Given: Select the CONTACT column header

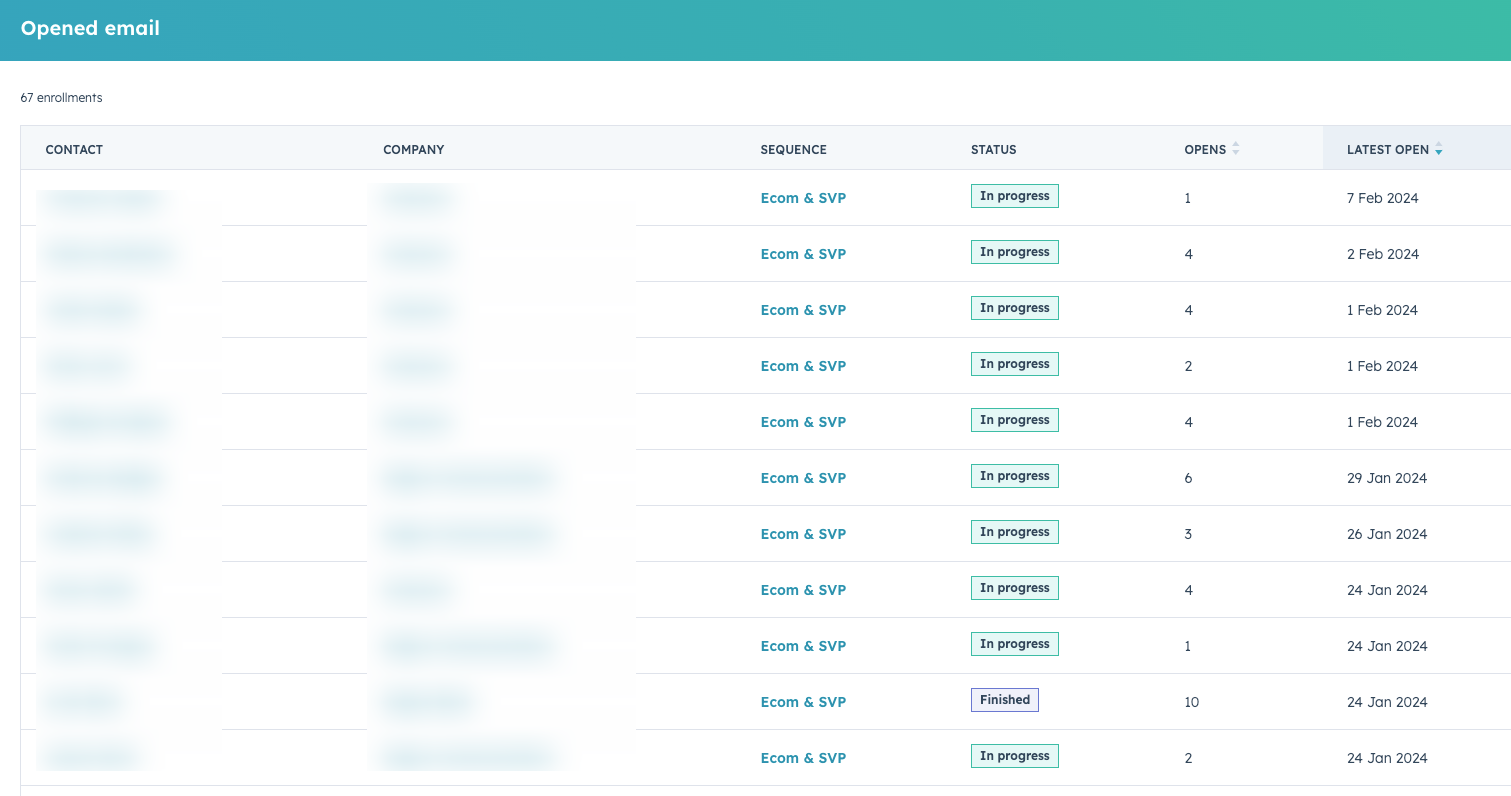Looking at the screenshot, I should [x=74, y=149].
